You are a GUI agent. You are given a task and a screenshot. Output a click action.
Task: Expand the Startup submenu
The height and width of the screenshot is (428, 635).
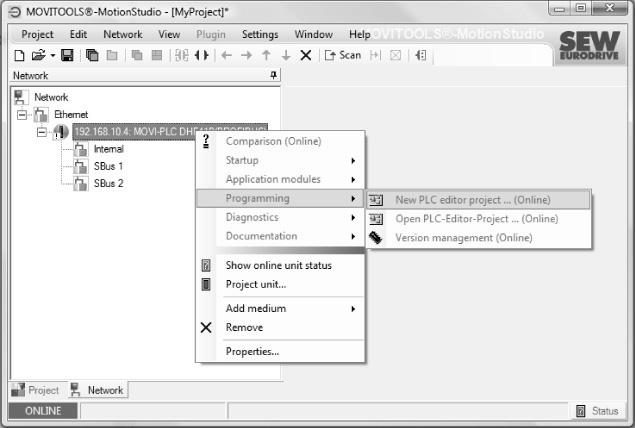(x=280, y=160)
